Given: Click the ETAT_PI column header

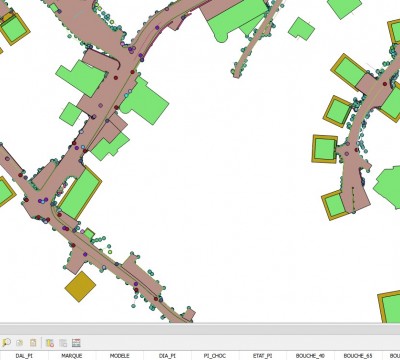Looking at the screenshot, I should coord(262,356).
